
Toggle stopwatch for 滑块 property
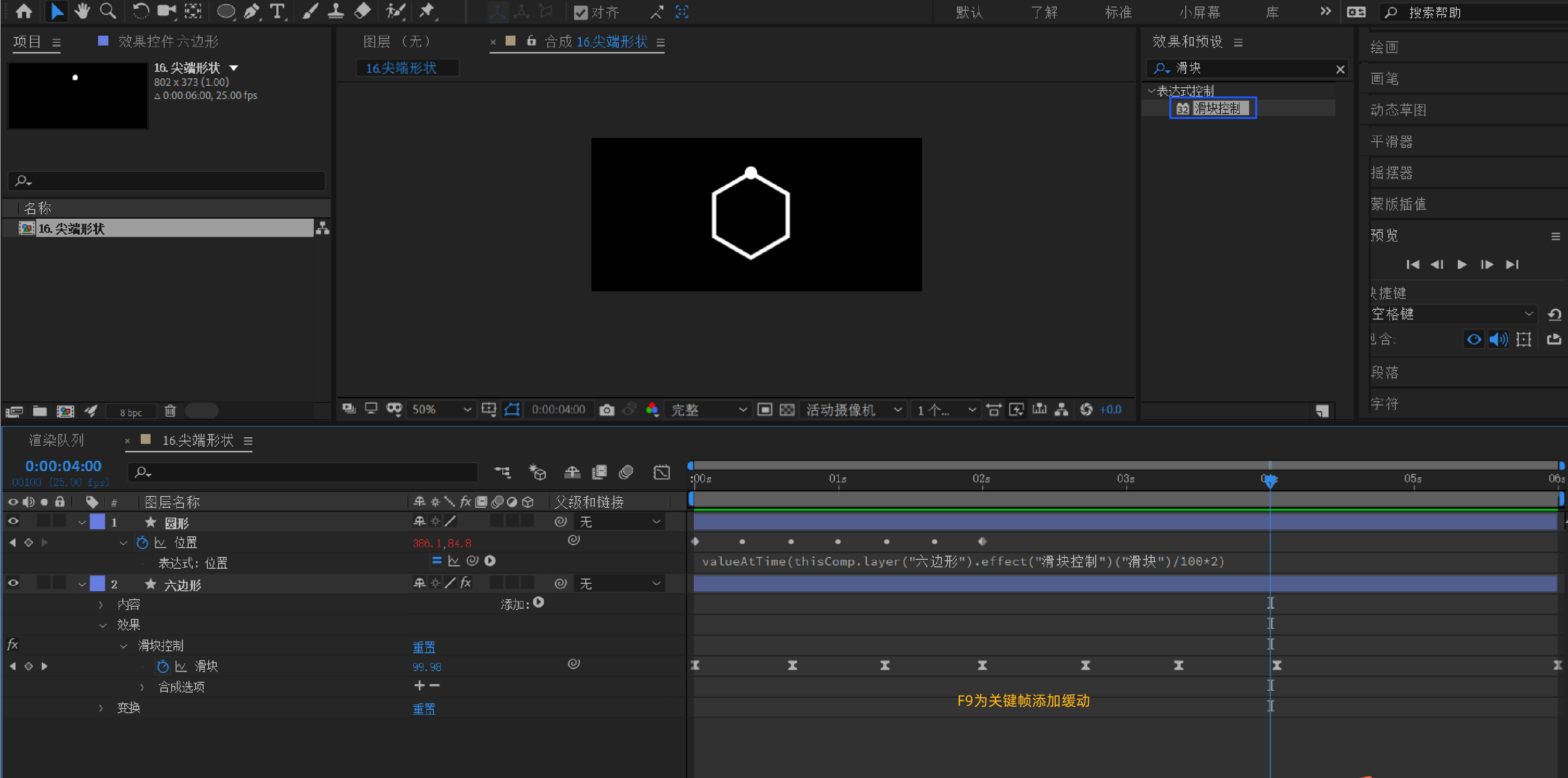click(162, 666)
